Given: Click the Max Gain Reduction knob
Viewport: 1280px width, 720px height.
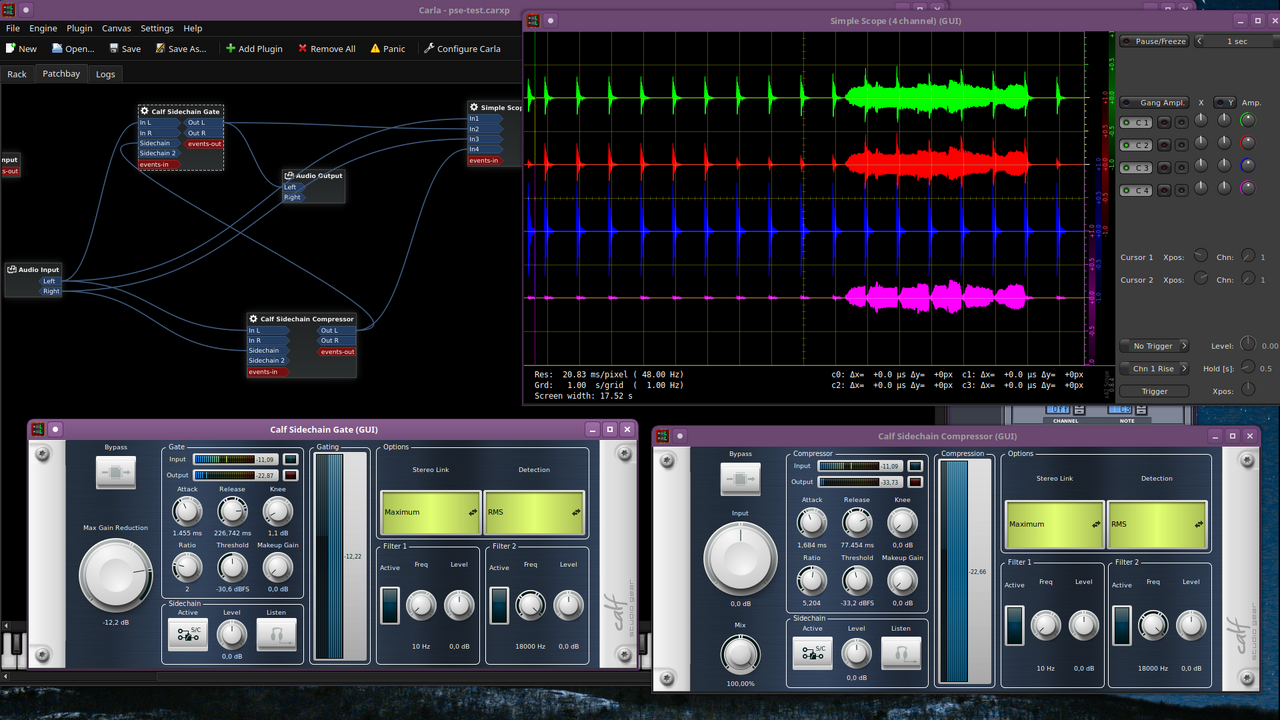Looking at the screenshot, I should point(116,574).
